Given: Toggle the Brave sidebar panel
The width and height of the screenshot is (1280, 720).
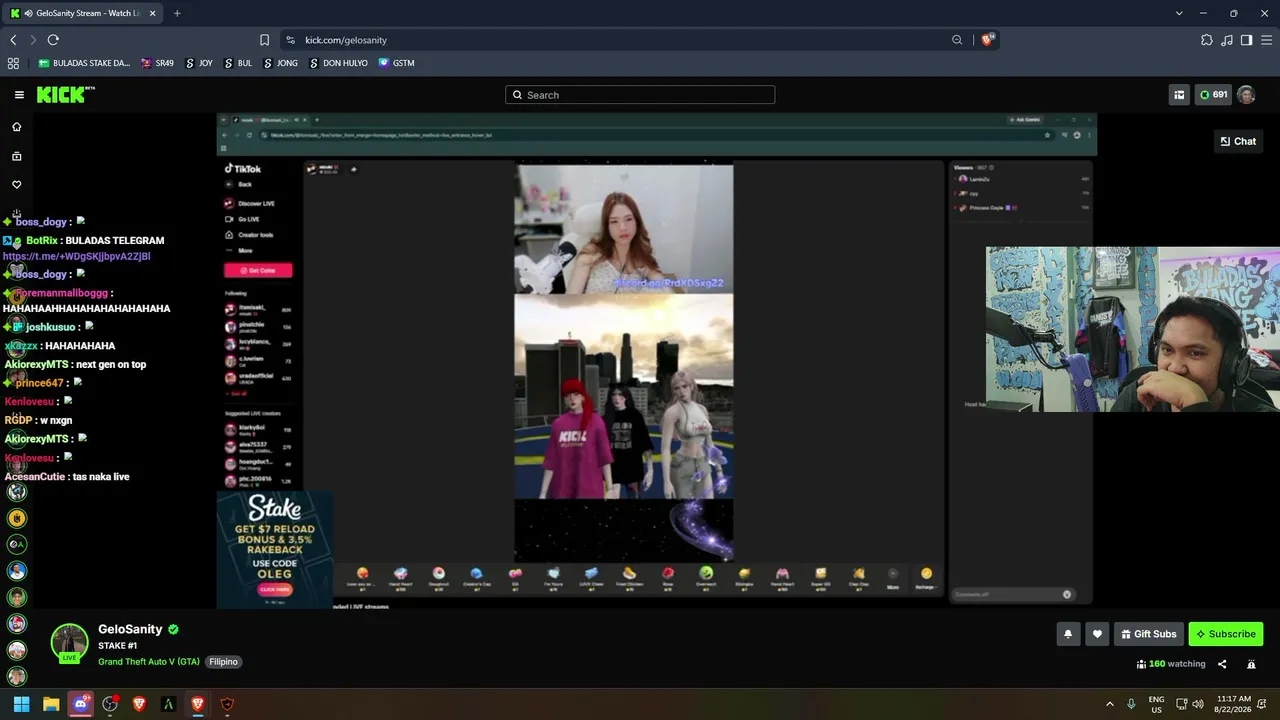Looking at the screenshot, I should point(1246,40).
